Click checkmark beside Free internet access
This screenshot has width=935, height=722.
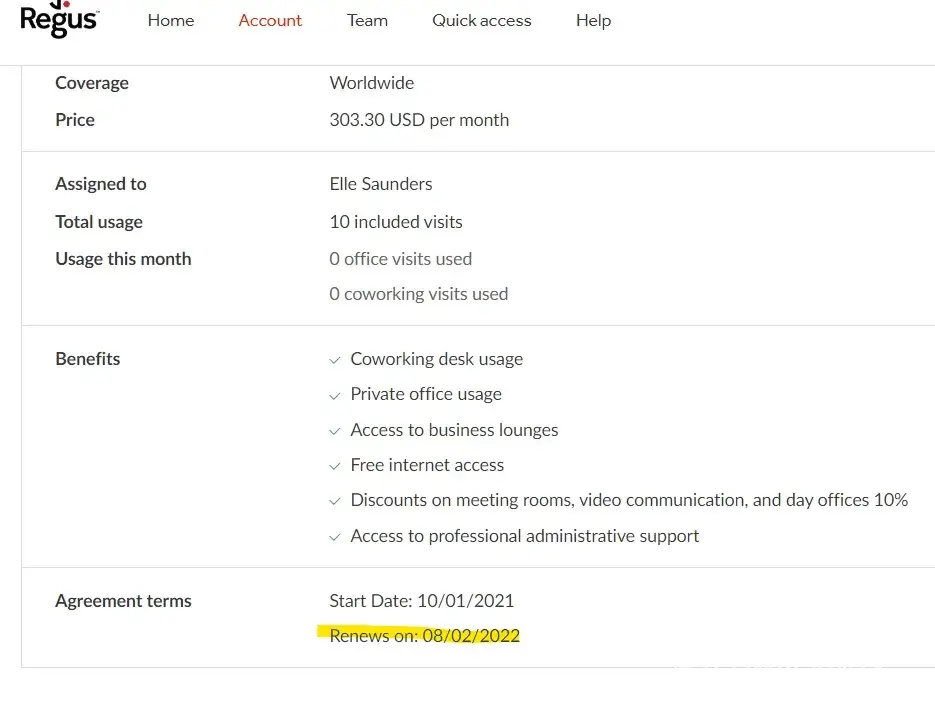click(335, 466)
